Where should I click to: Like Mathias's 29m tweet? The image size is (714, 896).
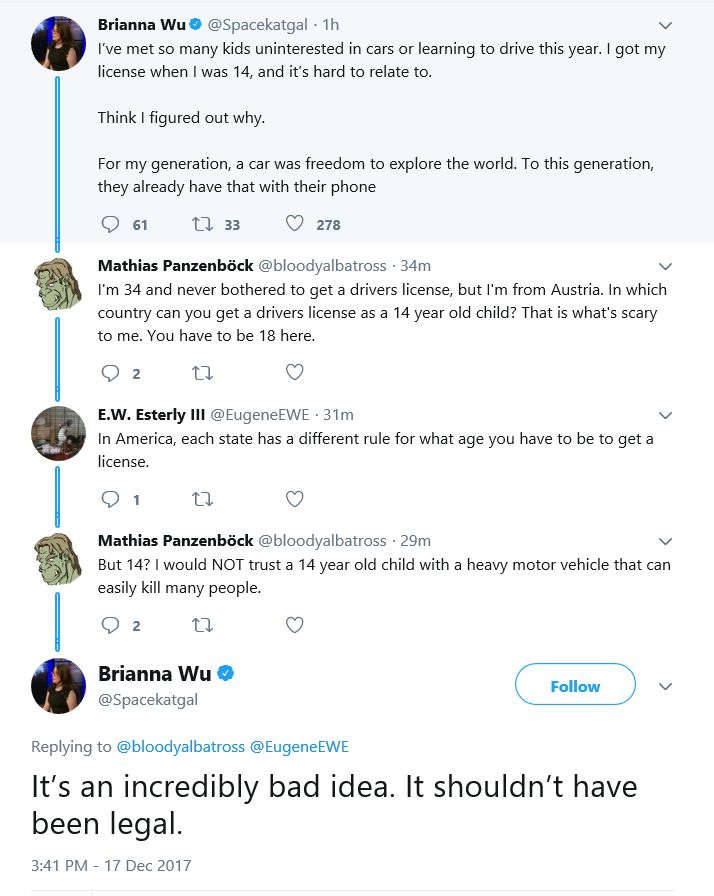pyautogui.click(x=295, y=625)
